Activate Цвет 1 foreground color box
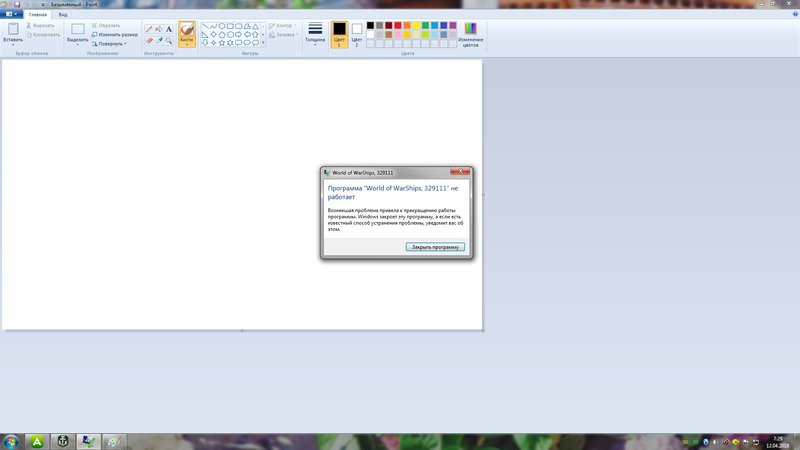 (339, 34)
